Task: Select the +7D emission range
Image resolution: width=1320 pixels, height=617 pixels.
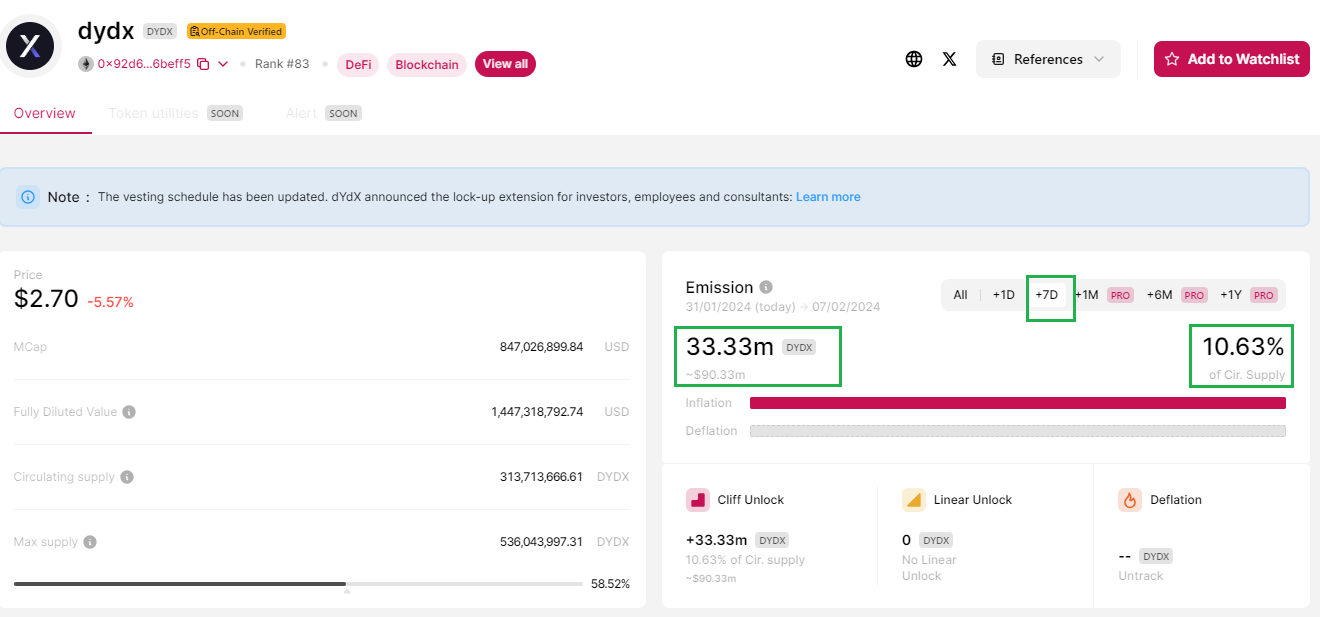Action: 1047,295
